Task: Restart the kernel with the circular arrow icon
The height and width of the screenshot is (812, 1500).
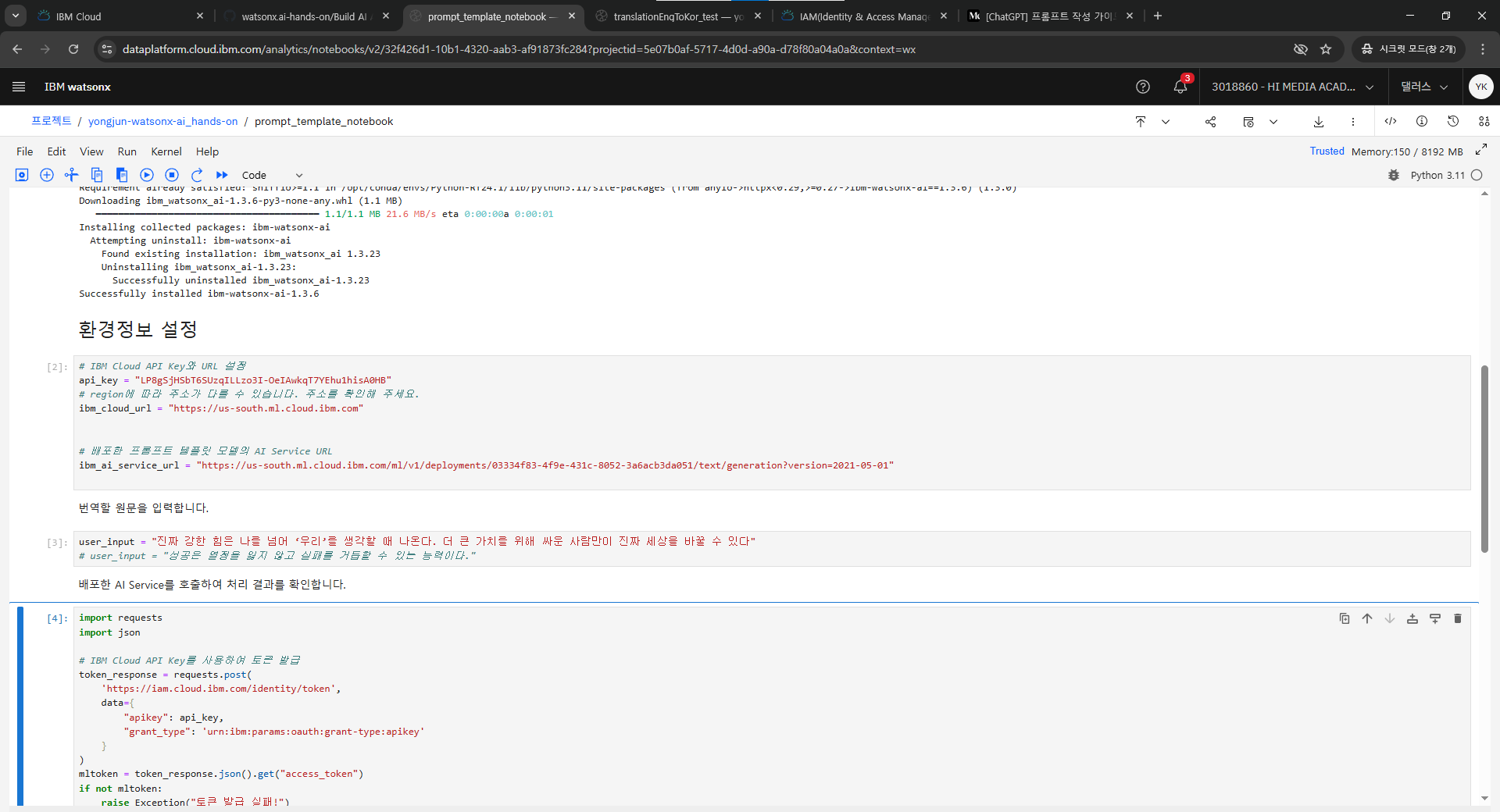Action: (x=197, y=175)
